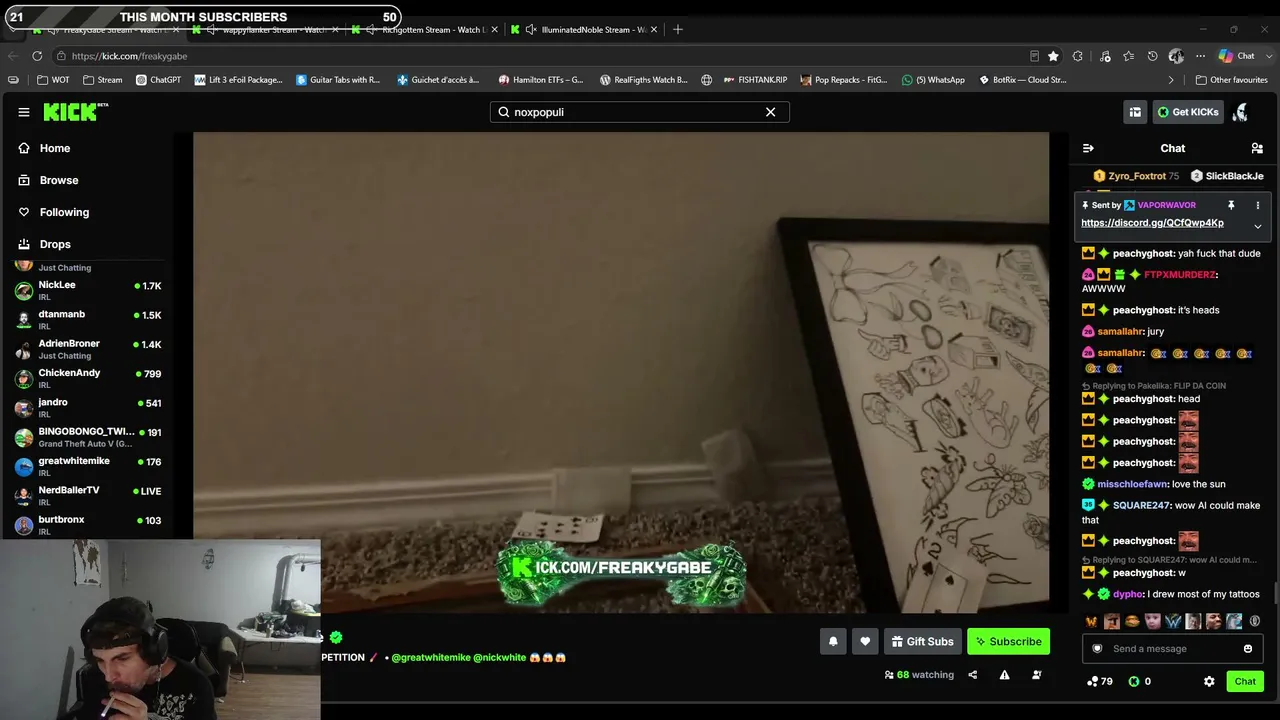Screen dimensions: 1280x720
Task: Click the favorite star in address bar
Action: coord(1053,56)
